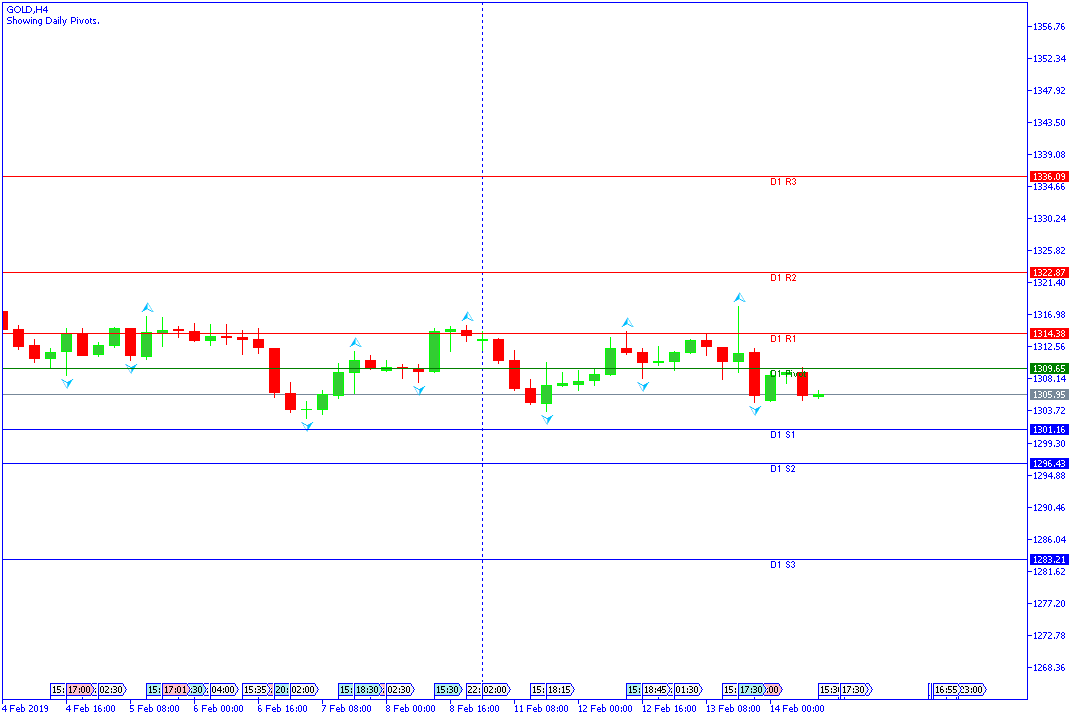Screen dimensions: 1080x720
Task: Click the green 1309.65 pivot price tag
Action: tap(1049, 369)
